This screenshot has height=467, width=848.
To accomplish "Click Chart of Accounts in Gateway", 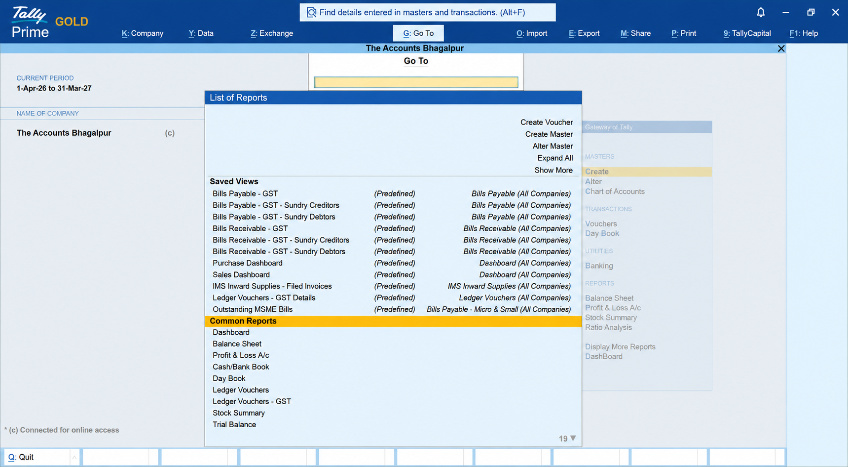I will pos(615,191).
